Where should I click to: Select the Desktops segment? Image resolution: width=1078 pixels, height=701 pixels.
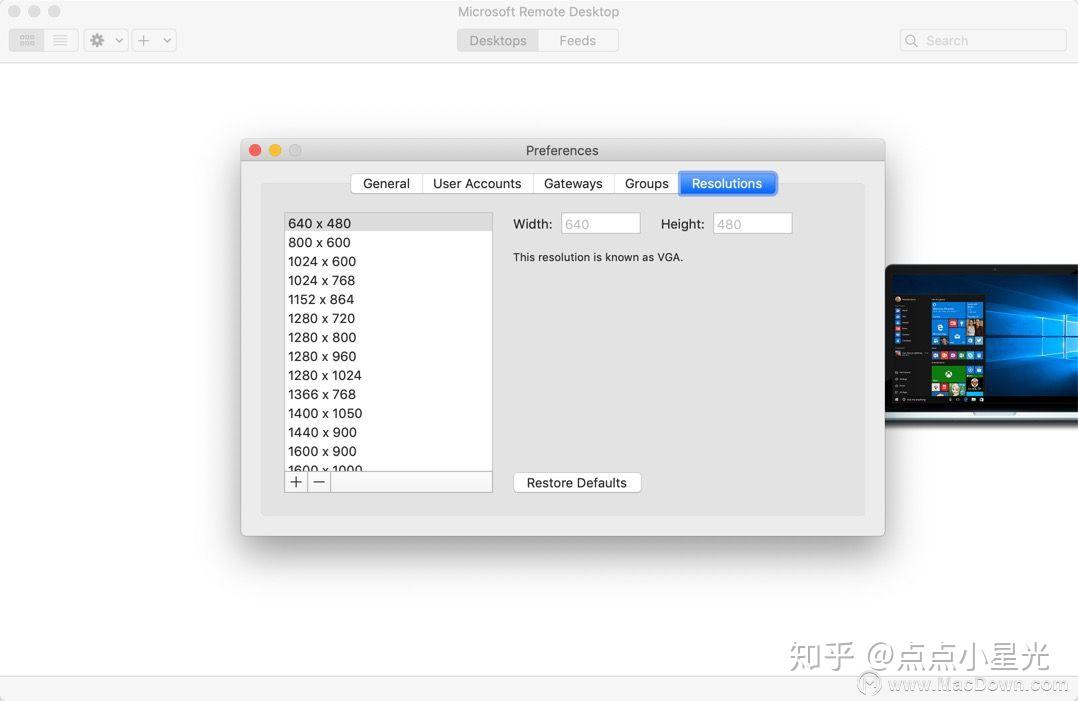[x=498, y=41]
